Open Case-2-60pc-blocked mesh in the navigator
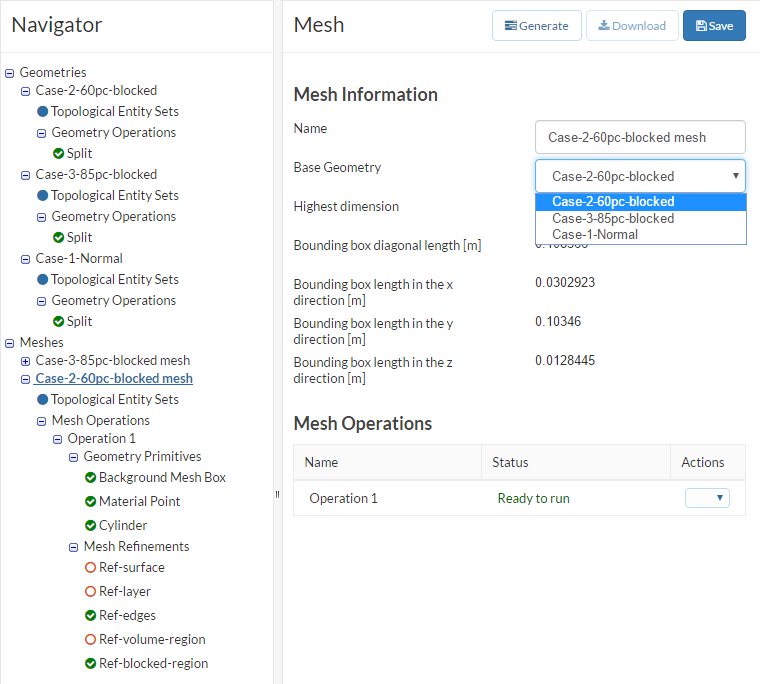 click(x=114, y=379)
